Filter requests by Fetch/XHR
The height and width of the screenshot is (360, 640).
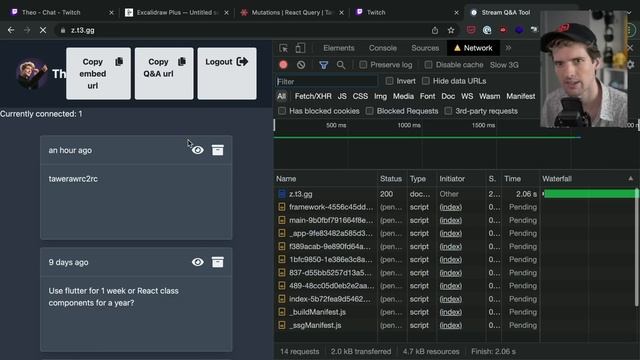tap(313, 96)
